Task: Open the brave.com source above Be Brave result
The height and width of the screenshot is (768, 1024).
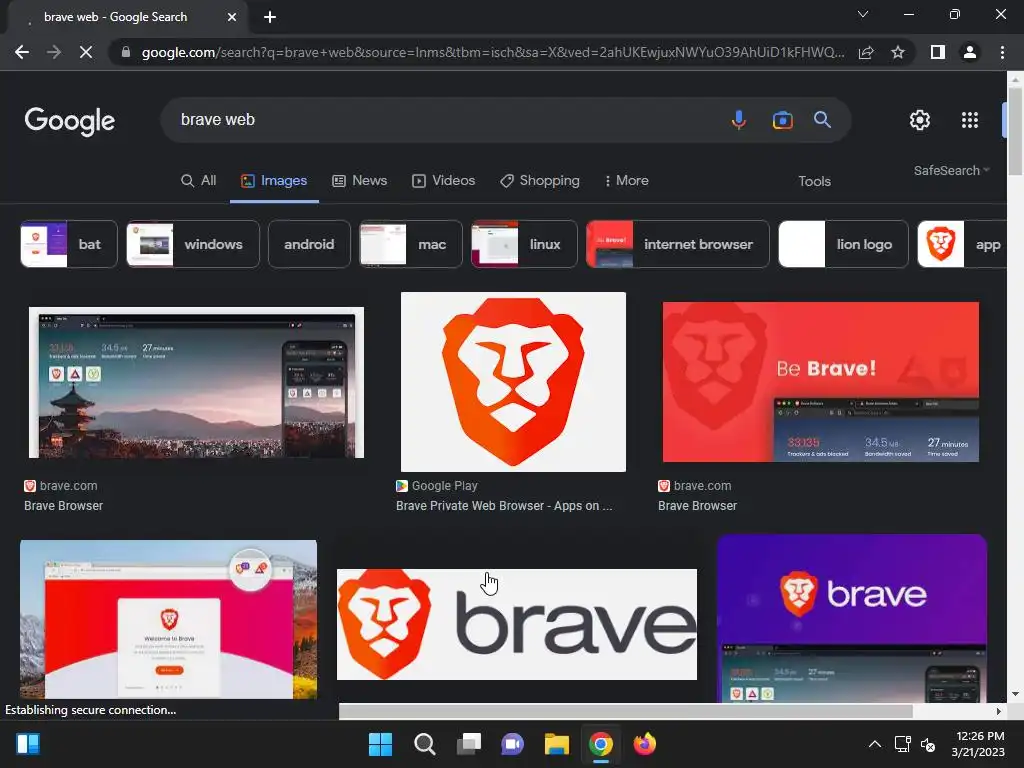Action: [x=695, y=486]
